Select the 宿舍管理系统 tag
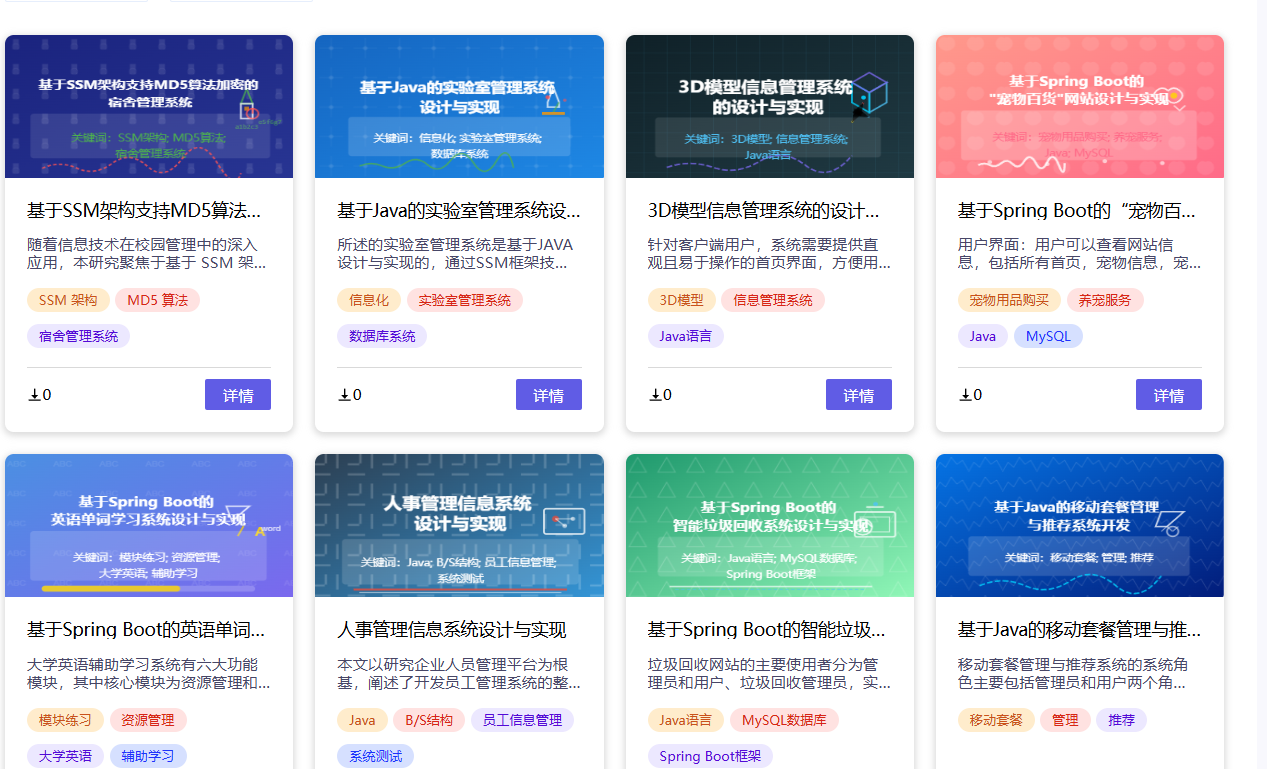Screen dimensions: 1267x769 point(78,336)
